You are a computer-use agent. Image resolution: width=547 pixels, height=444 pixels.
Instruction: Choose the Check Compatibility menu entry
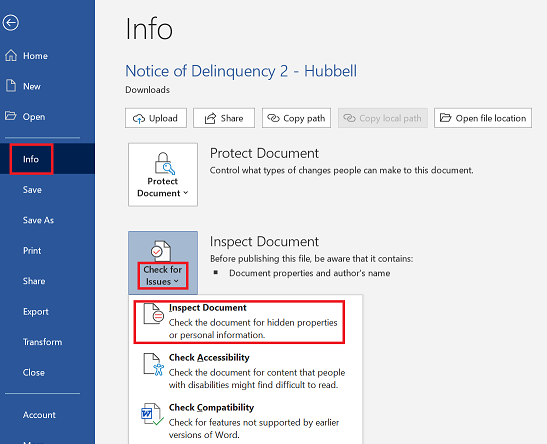pyautogui.click(x=245, y=421)
